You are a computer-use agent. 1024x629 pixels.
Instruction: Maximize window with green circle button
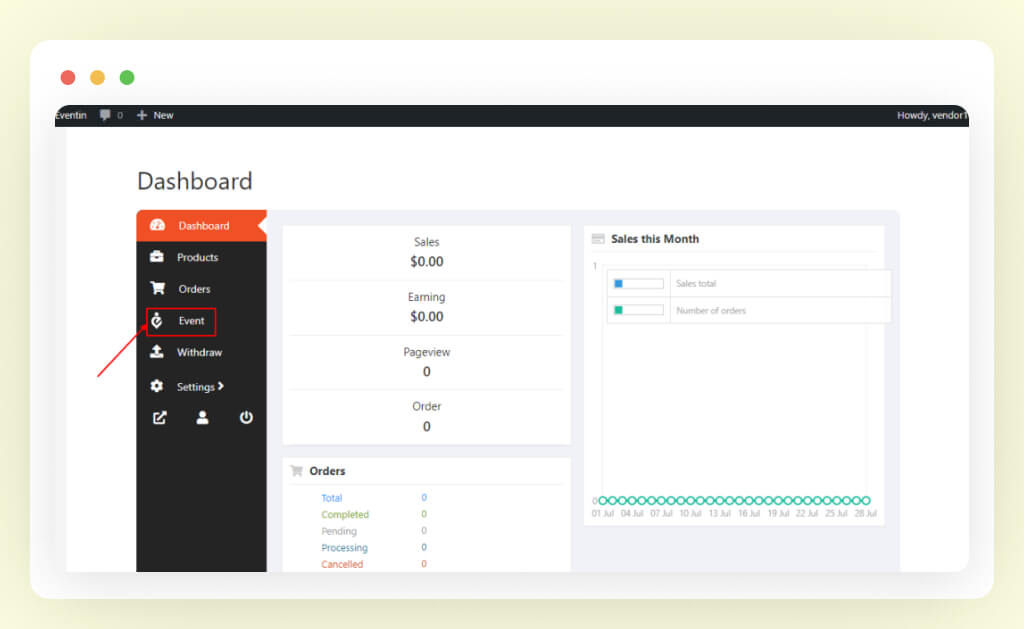(x=127, y=78)
